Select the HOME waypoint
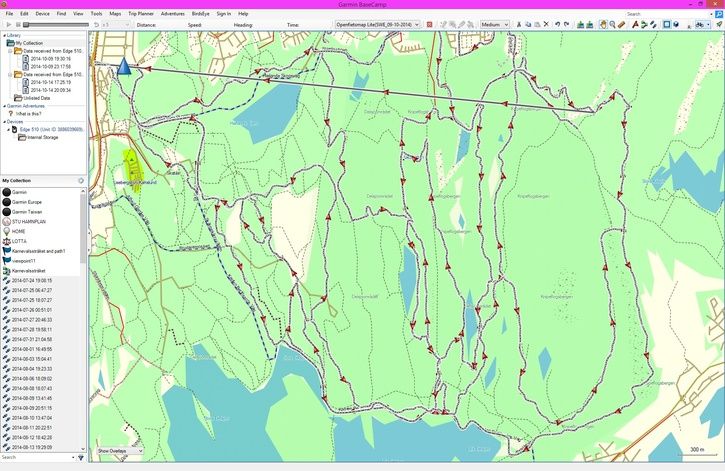This screenshot has height=471, width=725. click(18, 232)
